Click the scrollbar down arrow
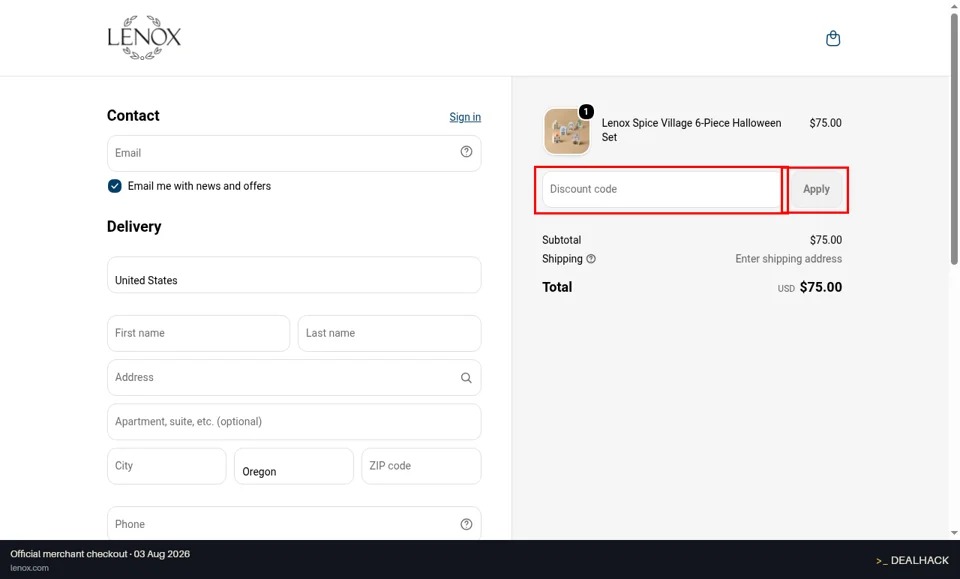The image size is (960, 579). pyautogui.click(x=954, y=533)
